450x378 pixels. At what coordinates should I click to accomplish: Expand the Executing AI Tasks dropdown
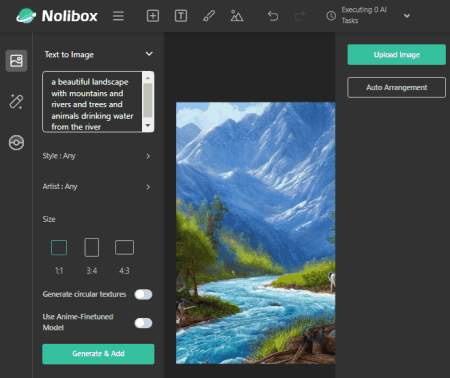(x=407, y=16)
